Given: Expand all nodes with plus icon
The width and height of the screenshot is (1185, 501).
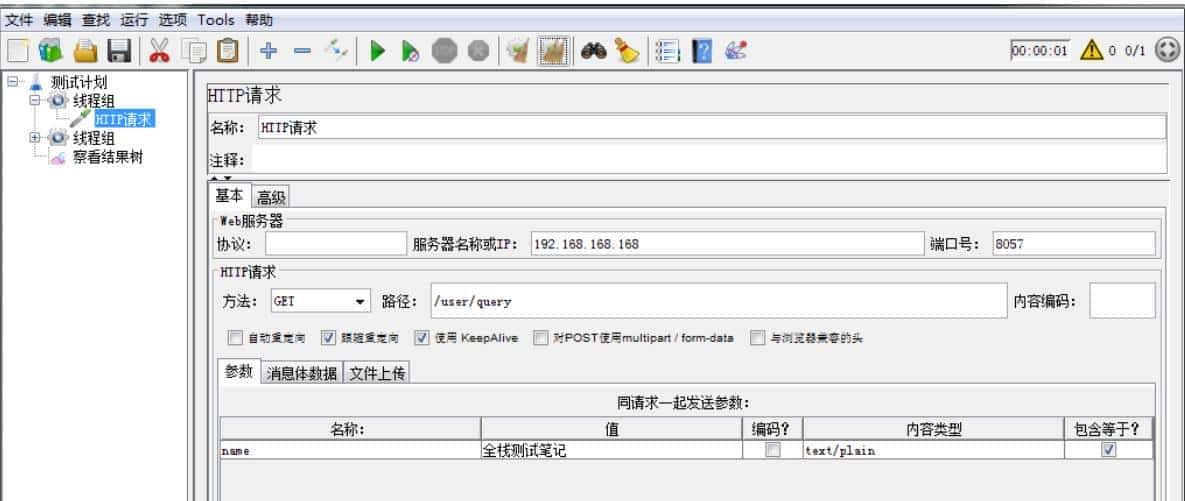Looking at the screenshot, I should pyautogui.click(x=268, y=51).
